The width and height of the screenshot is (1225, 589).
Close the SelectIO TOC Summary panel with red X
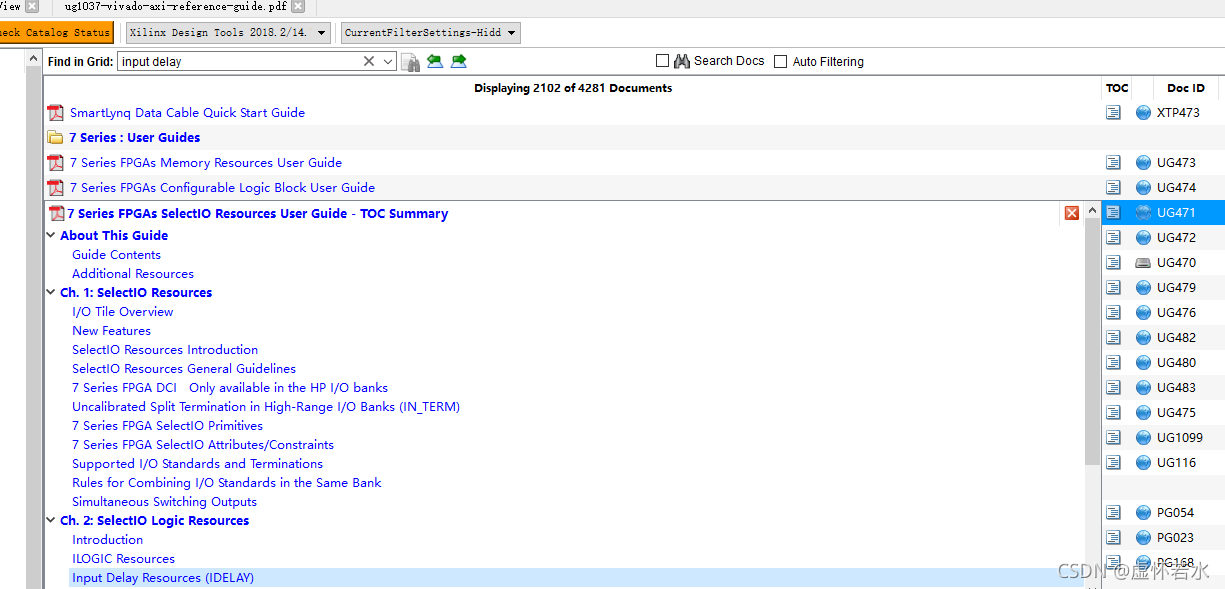point(1072,213)
